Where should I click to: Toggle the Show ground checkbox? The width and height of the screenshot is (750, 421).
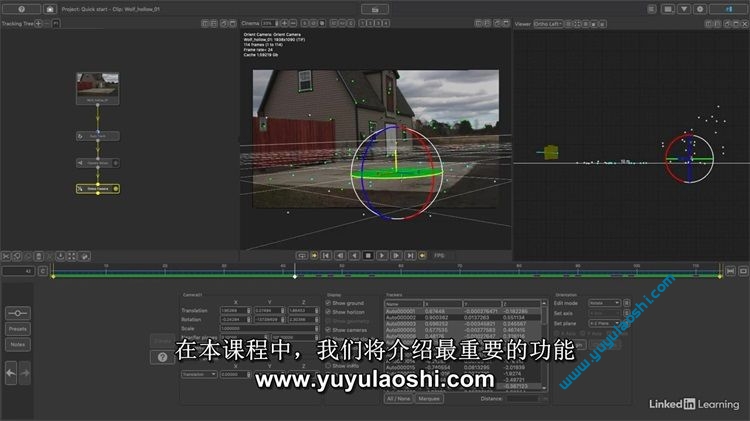tap(328, 303)
